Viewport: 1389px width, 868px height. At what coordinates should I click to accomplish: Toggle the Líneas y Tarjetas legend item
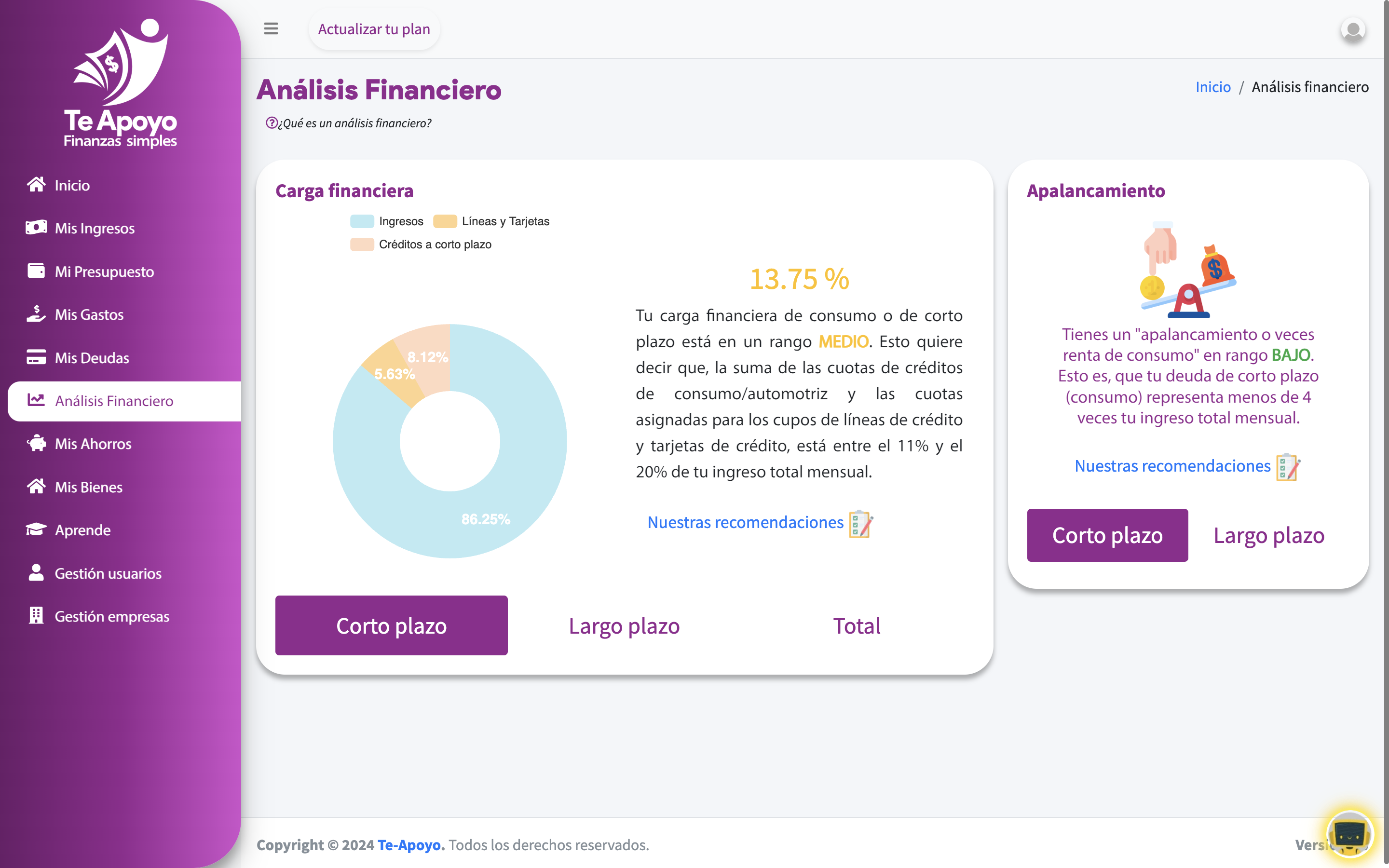tap(491, 221)
